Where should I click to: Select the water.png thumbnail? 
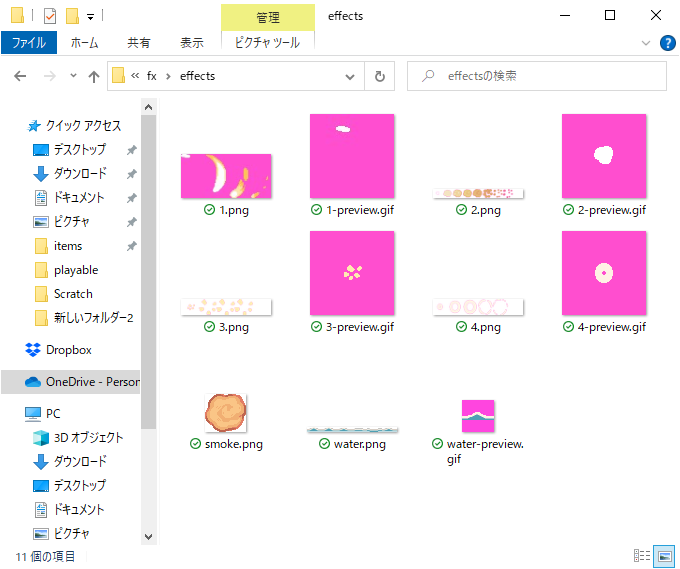pos(352,430)
